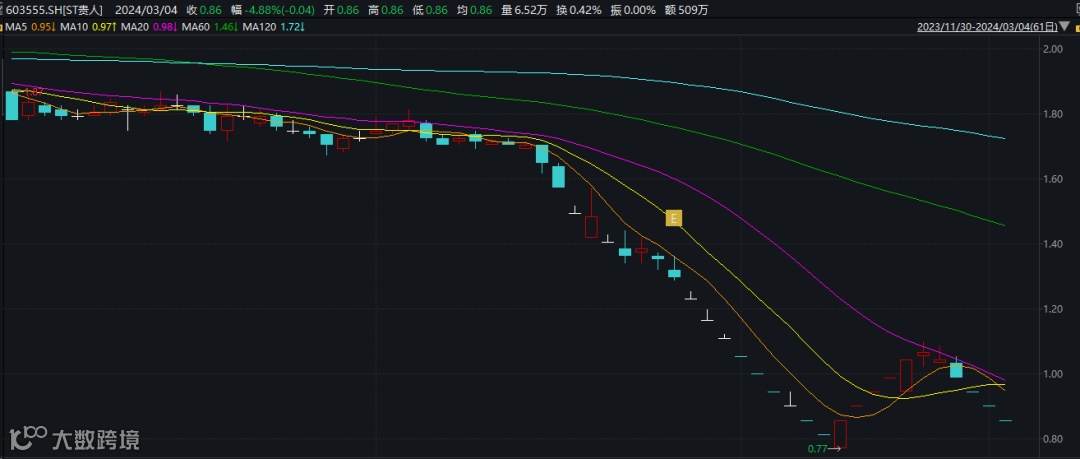Click the 0.80 price axis label
Image resolution: width=1080 pixels, height=459 pixels.
tap(1052, 438)
